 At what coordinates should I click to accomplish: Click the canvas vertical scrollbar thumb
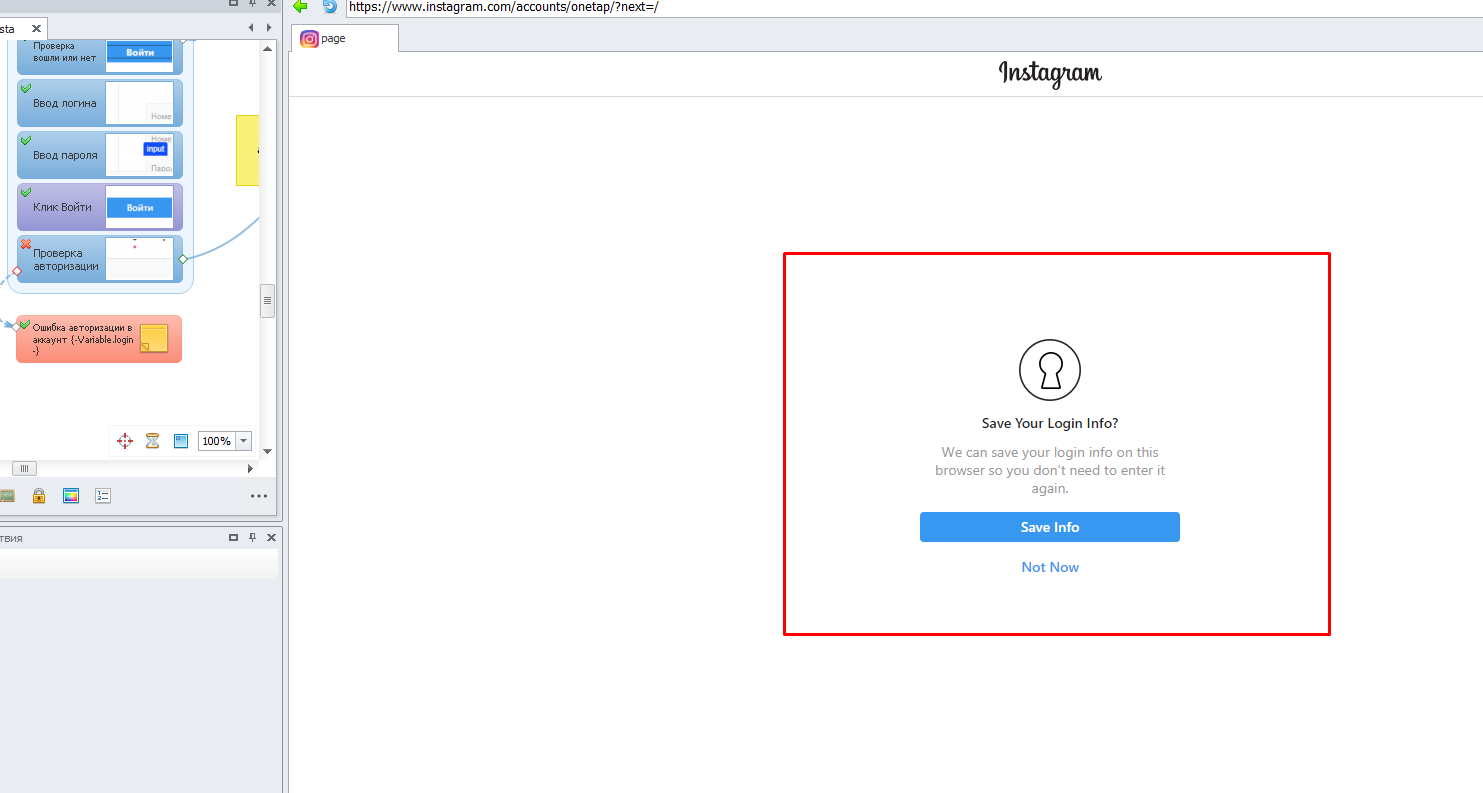(x=267, y=301)
